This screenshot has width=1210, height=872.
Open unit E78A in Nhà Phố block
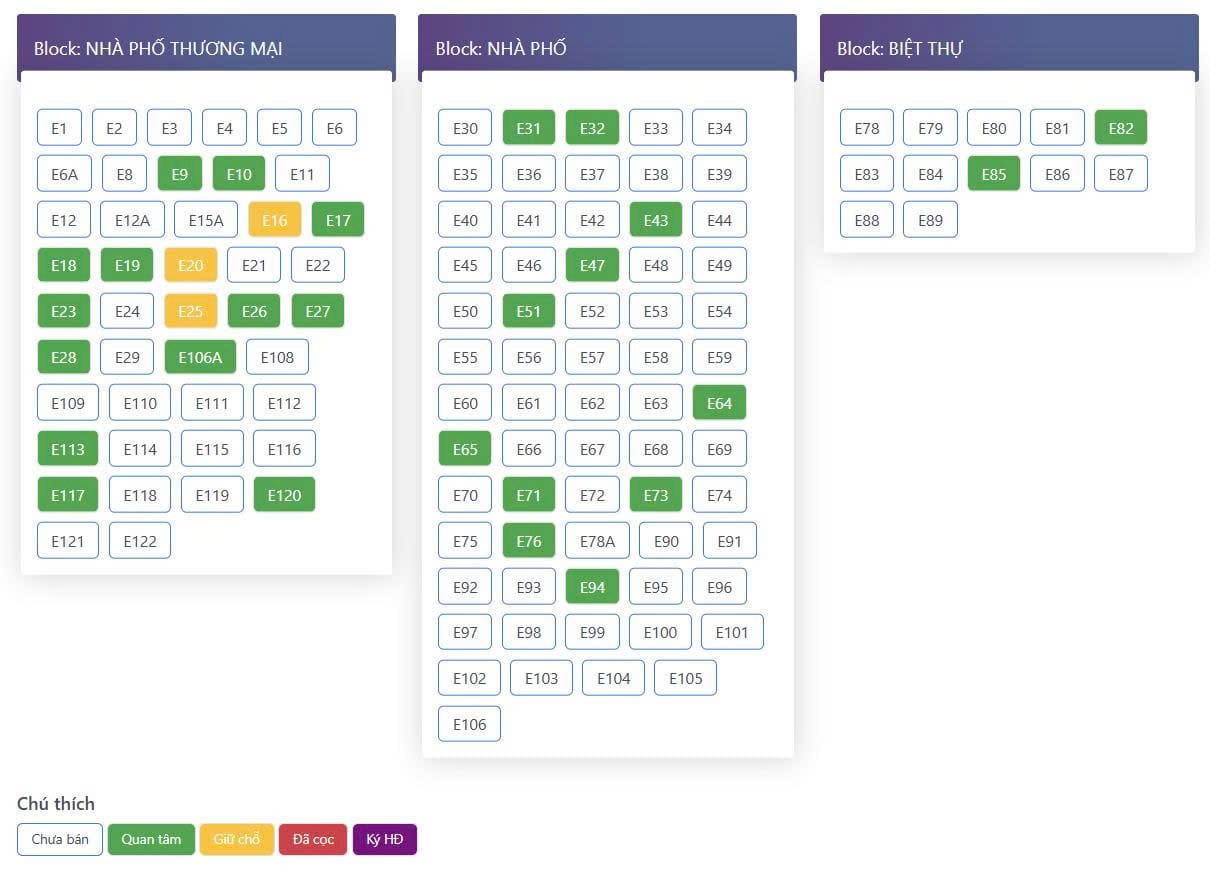(x=597, y=541)
